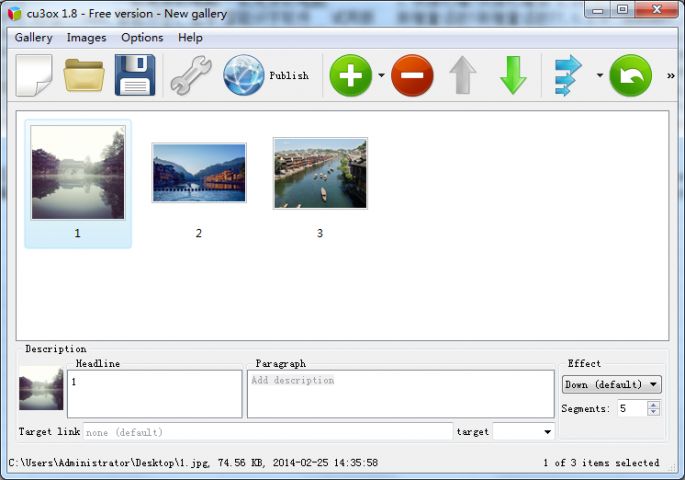Open the Effect dropdown showing Down (default)
This screenshot has width=685, height=480.
611,384
